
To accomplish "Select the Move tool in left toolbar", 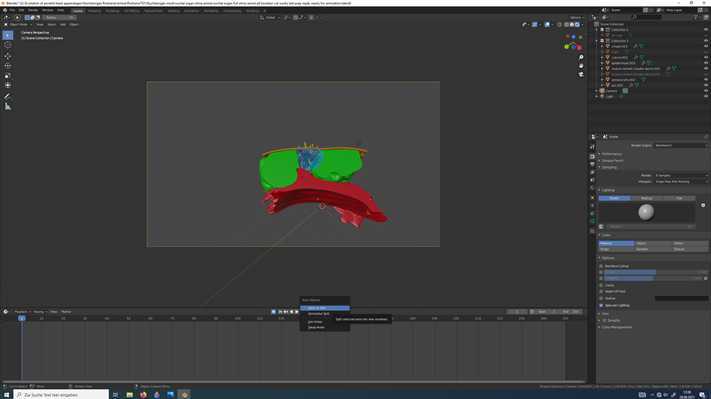I will tap(8, 55).
